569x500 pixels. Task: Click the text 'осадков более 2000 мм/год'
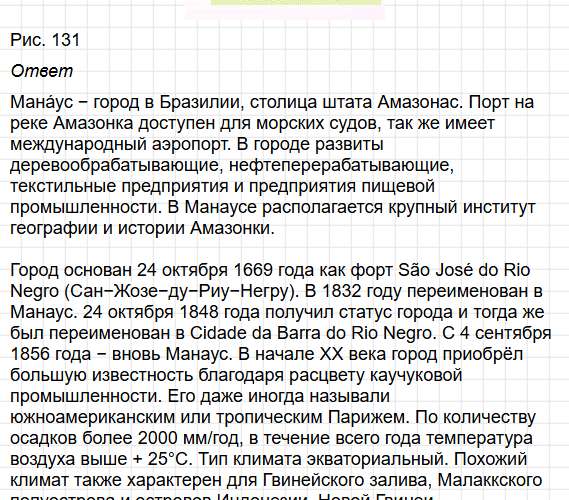point(125,438)
